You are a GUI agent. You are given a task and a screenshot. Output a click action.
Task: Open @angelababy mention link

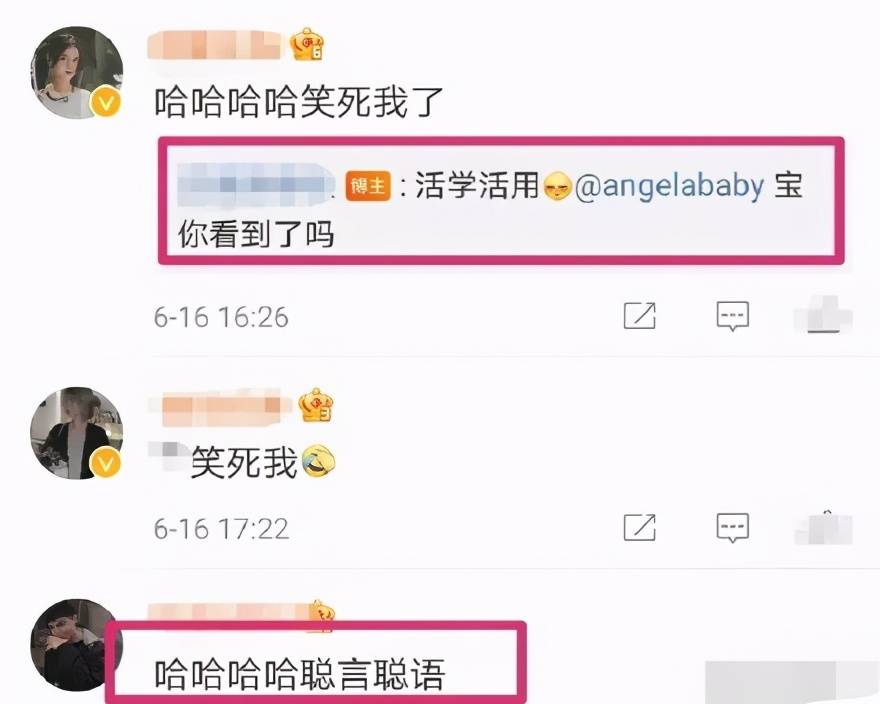pos(669,186)
